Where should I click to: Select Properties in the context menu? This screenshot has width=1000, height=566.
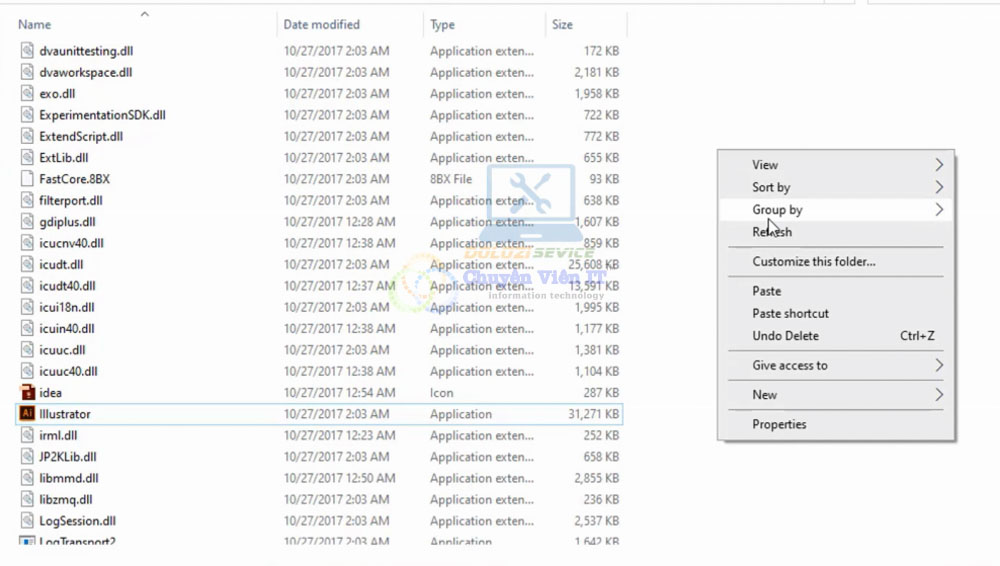point(779,424)
